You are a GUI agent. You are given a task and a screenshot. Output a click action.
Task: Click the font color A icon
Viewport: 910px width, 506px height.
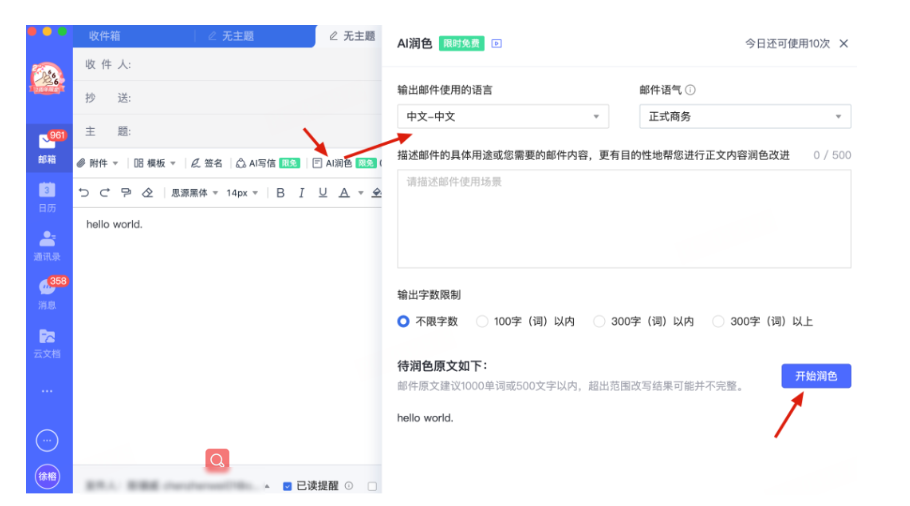pyautogui.click(x=344, y=193)
